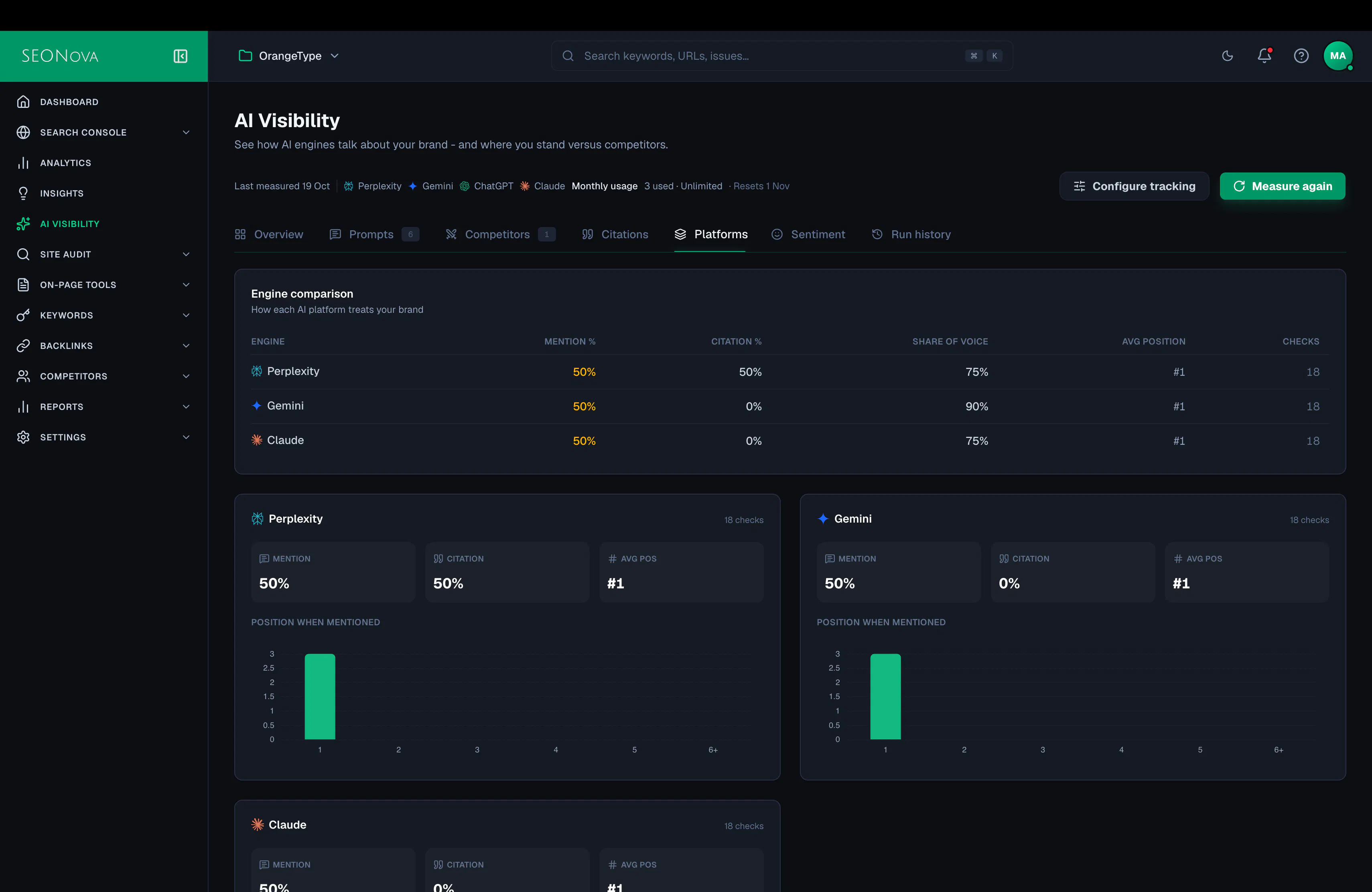Switch to Citations tab
The height and width of the screenshot is (892, 1372).
pos(615,235)
